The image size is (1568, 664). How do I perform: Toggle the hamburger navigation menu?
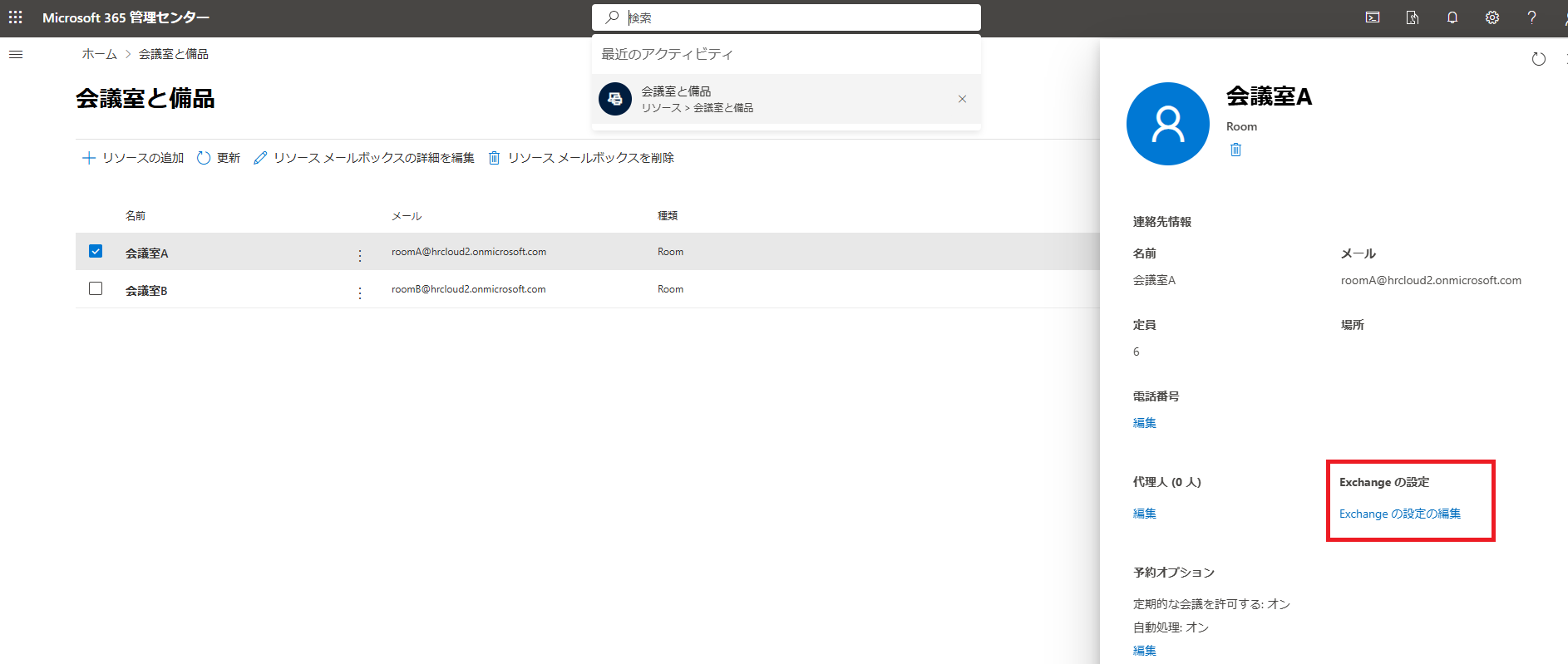[x=16, y=55]
